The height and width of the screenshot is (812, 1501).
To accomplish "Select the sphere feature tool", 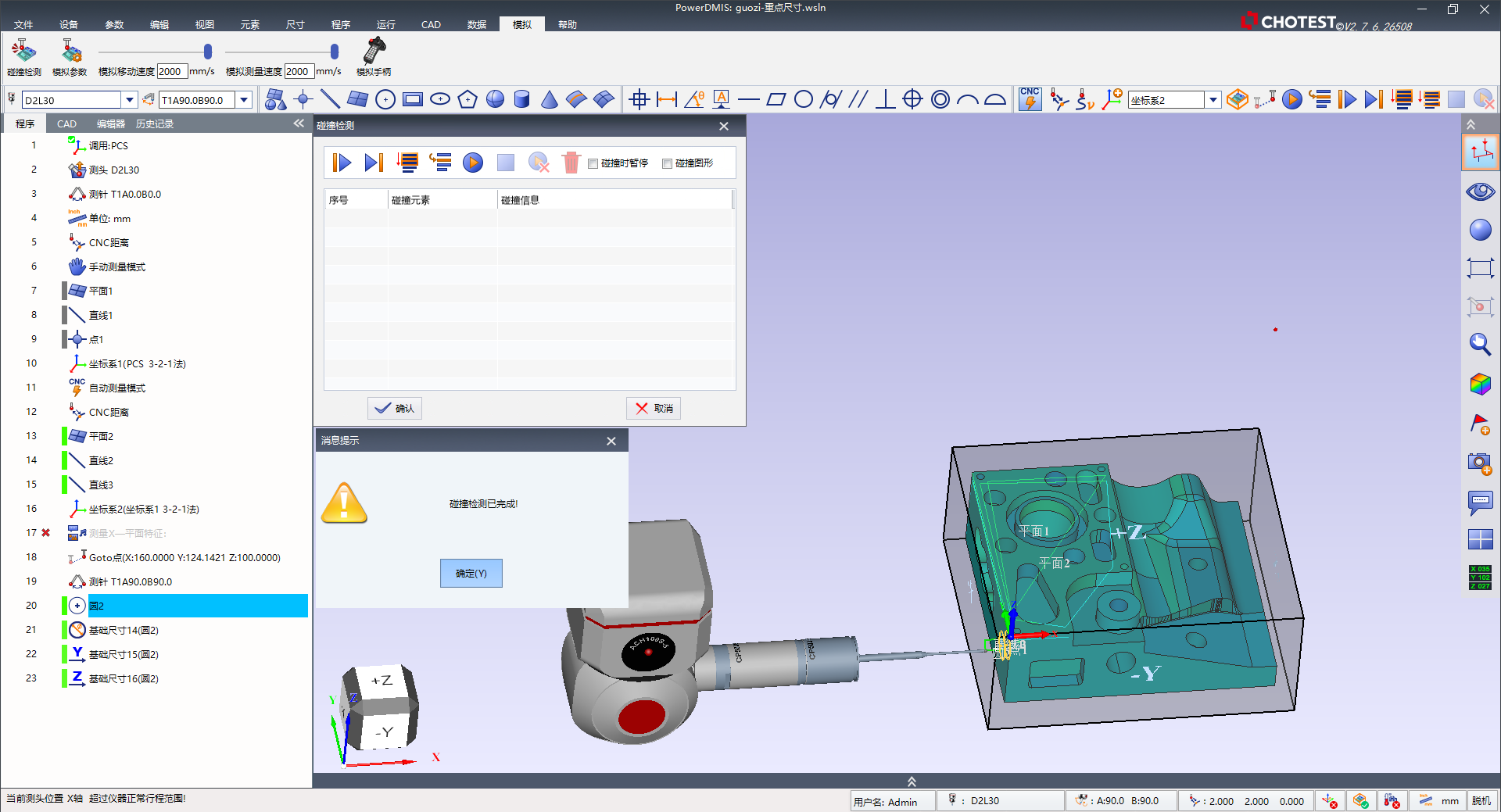I will 495,99.
